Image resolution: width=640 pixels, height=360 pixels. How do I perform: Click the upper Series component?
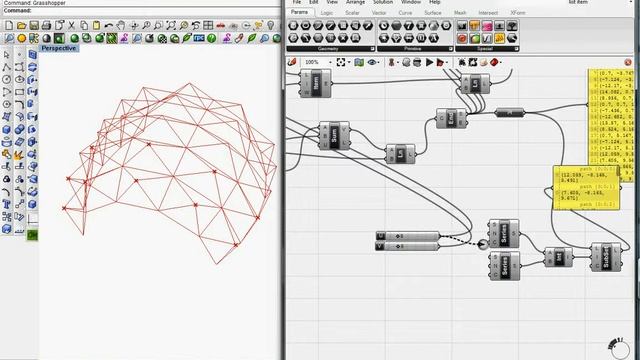[504, 233]
